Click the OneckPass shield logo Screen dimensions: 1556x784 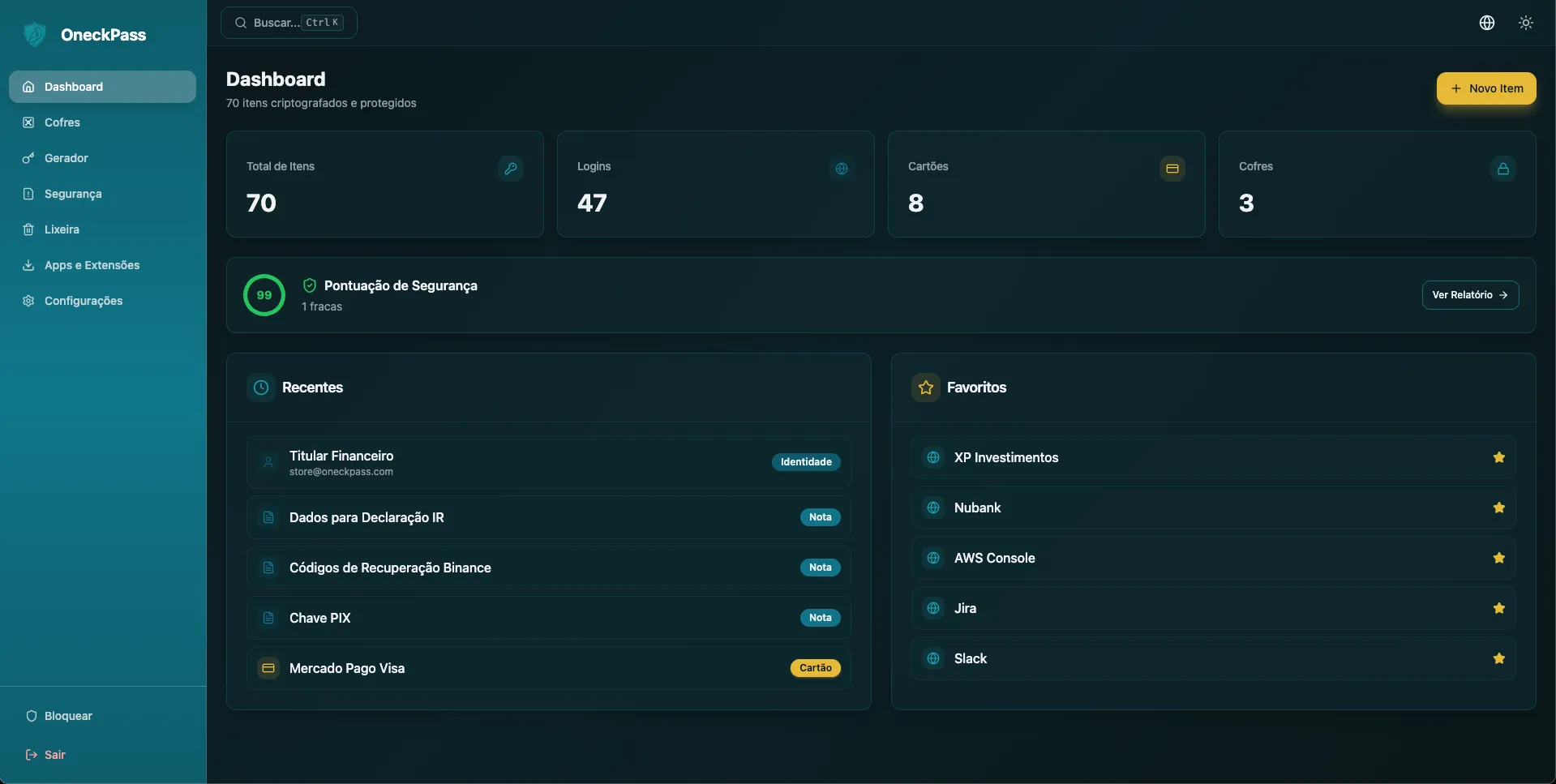click(34, 34)
